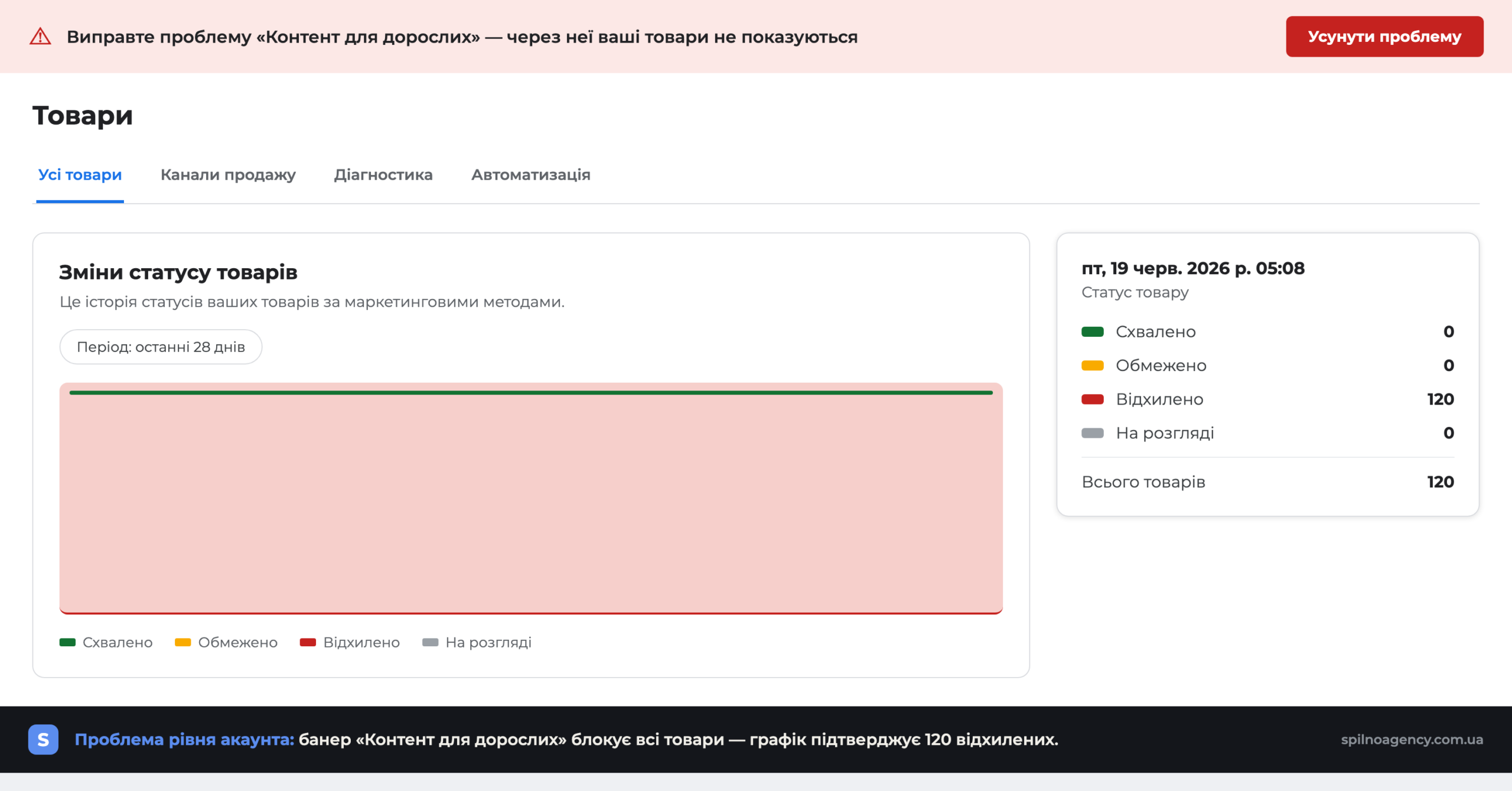This screenshot has height=791, width=1512.
Task: Toggle «На розгляді» series in chart legend
Action: tap(477, 643)
